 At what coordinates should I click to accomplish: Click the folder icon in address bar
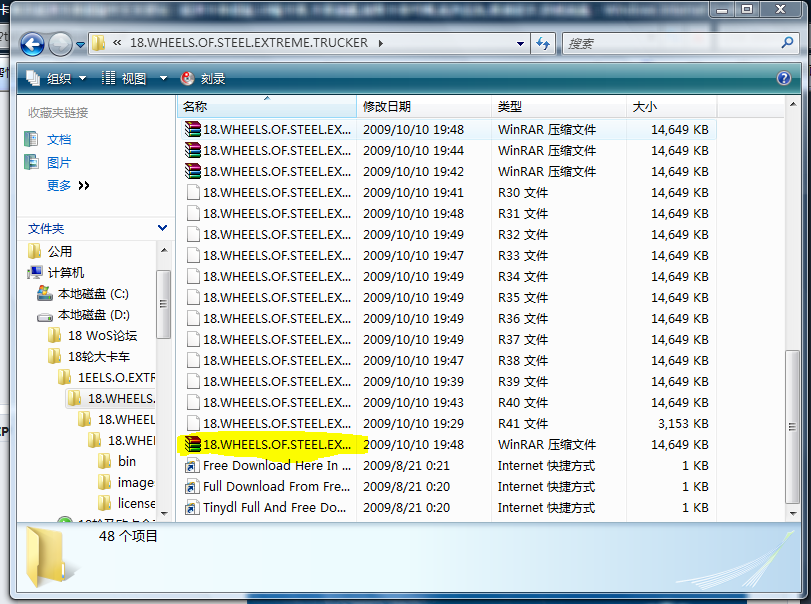coord(98,43)
